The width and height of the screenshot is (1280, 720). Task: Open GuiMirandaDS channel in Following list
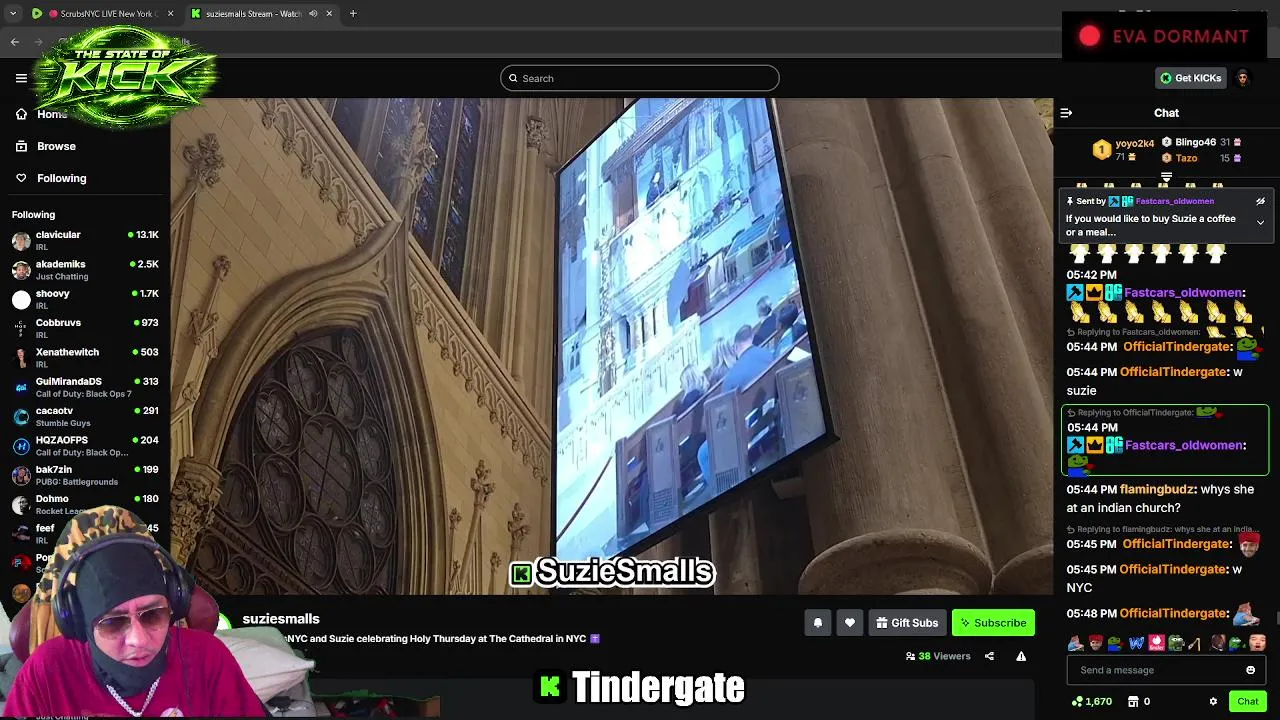pyautogui.click(x=85, y=387)
